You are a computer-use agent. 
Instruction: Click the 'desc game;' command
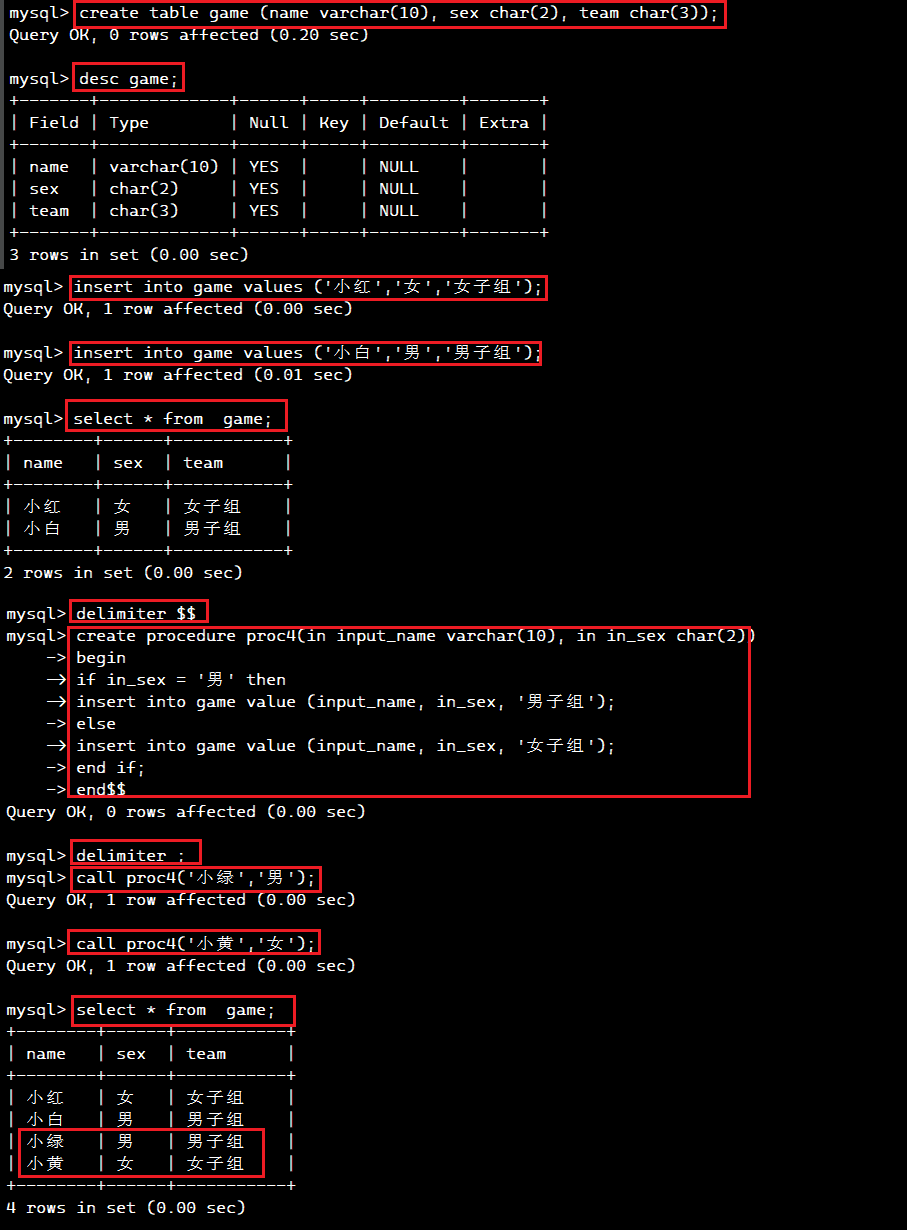pos(128,79)
